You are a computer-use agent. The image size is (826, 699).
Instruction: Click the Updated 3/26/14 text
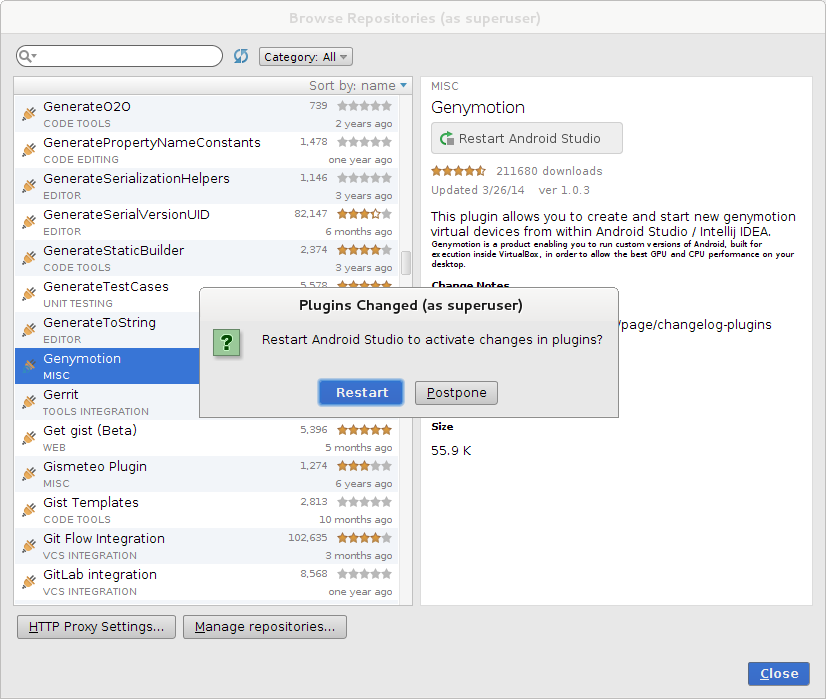click(477, 190)
